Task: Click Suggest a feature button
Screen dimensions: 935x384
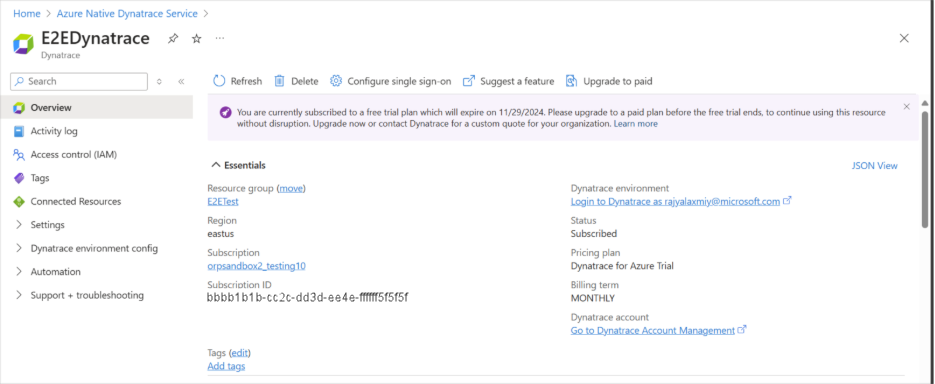Action: click(509, 81)
